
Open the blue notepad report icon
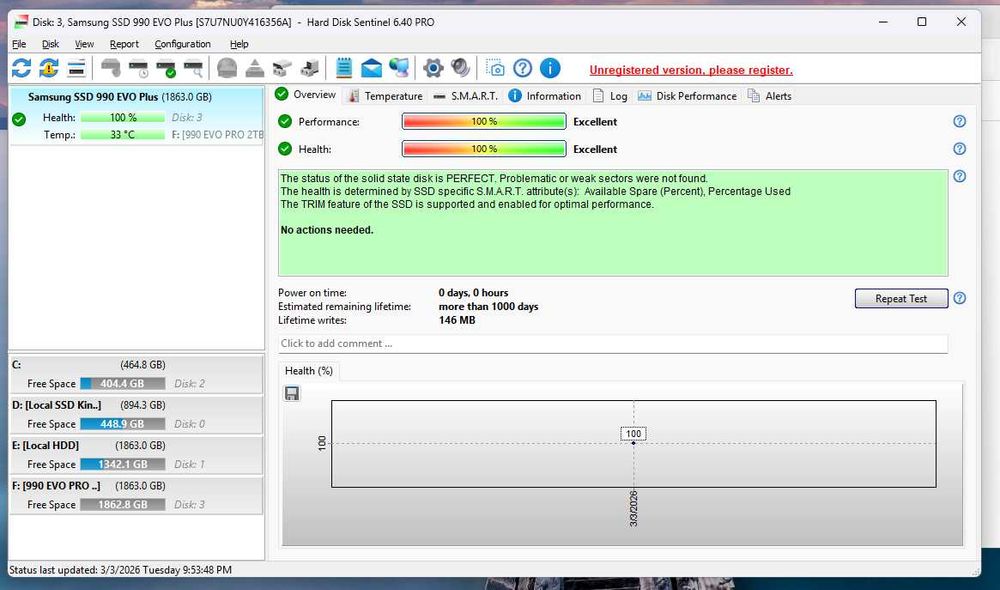coord(344,68)
